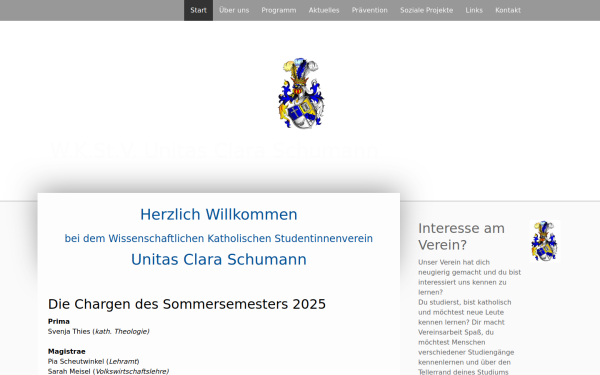Open Soziale Projekte menu item
The image size is (600, 375).
pos(426,10)
